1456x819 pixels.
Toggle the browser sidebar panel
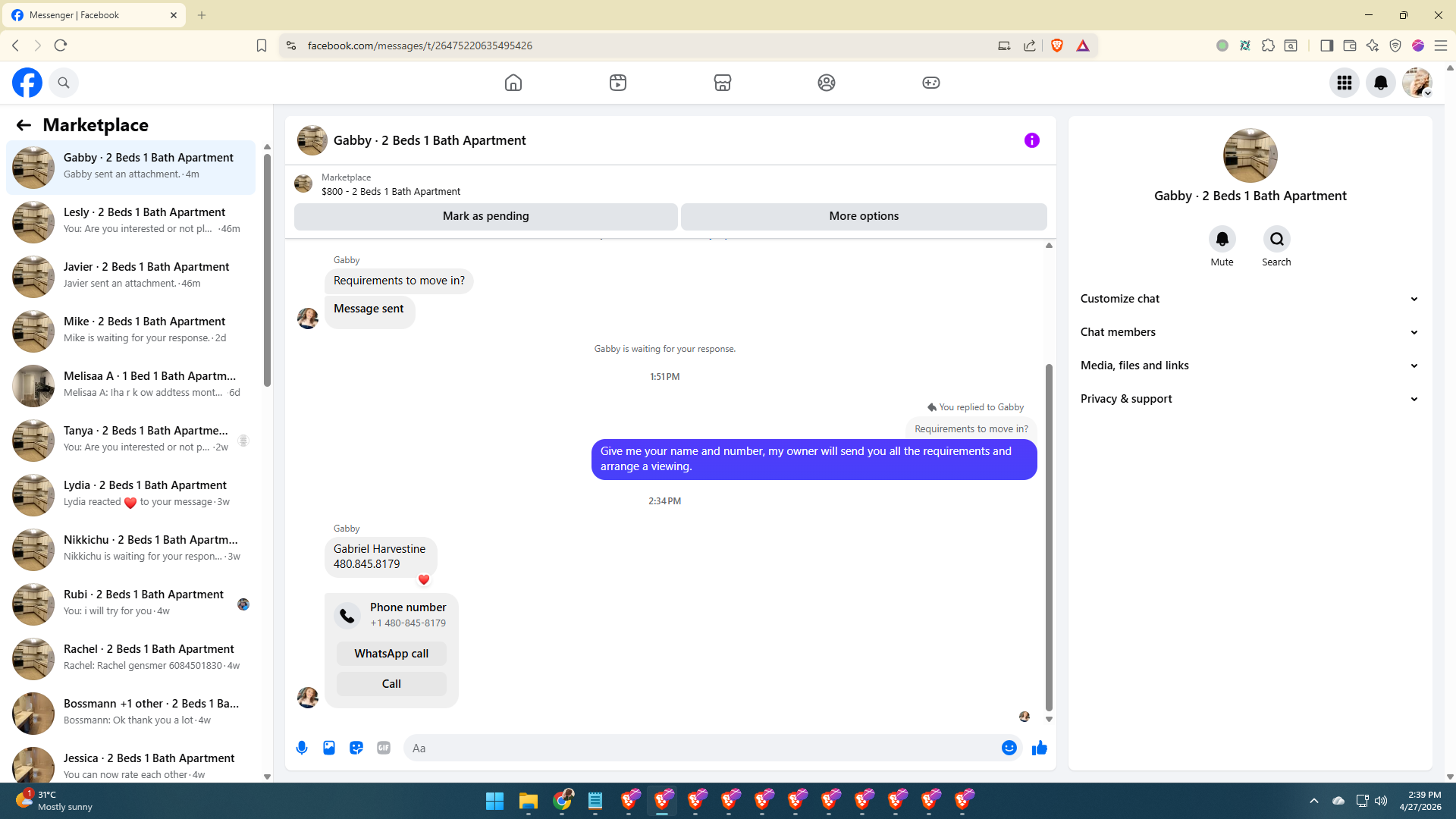click(x=1326, y=45)
